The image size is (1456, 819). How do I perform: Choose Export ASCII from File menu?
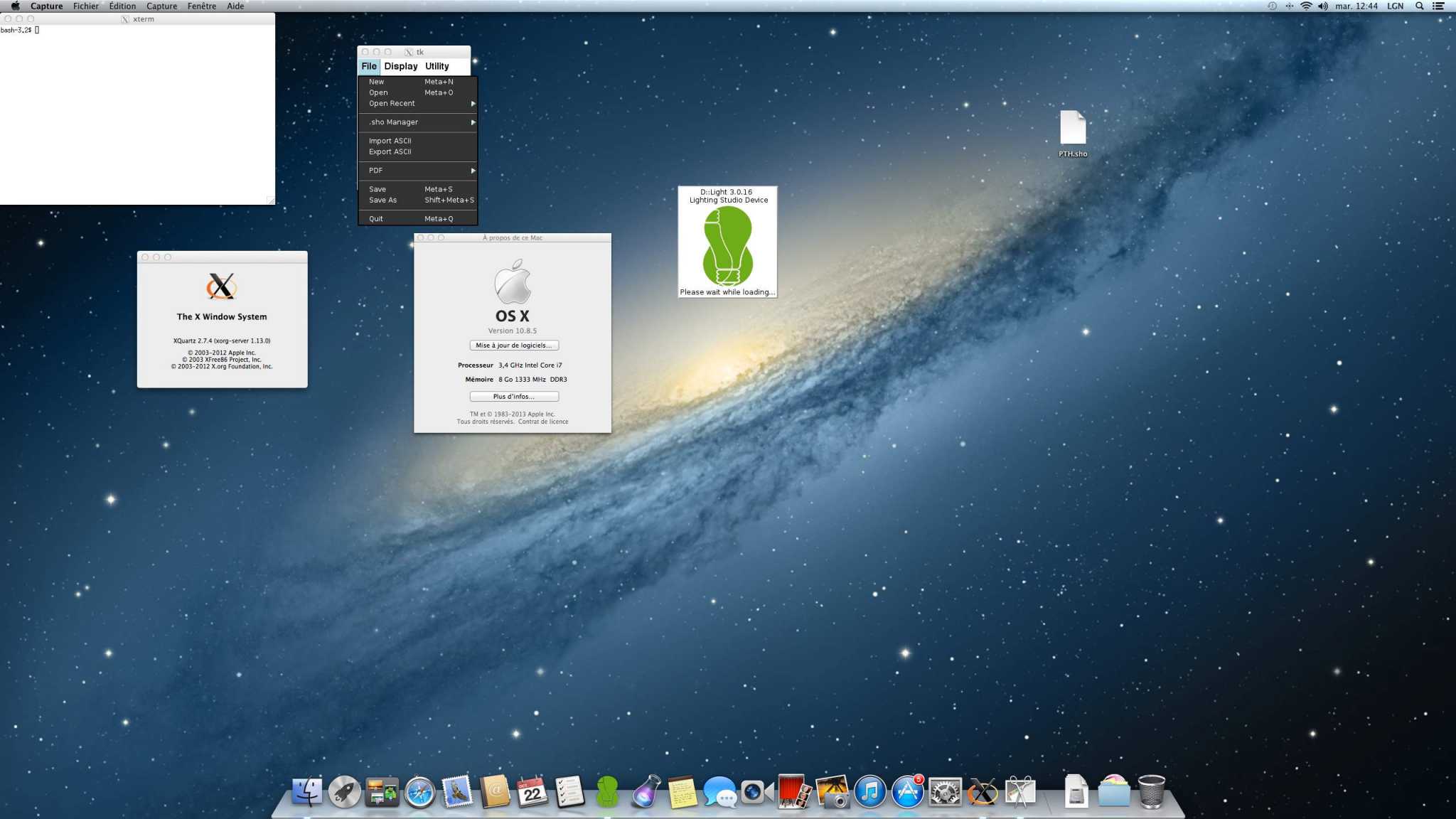[390, 152]
